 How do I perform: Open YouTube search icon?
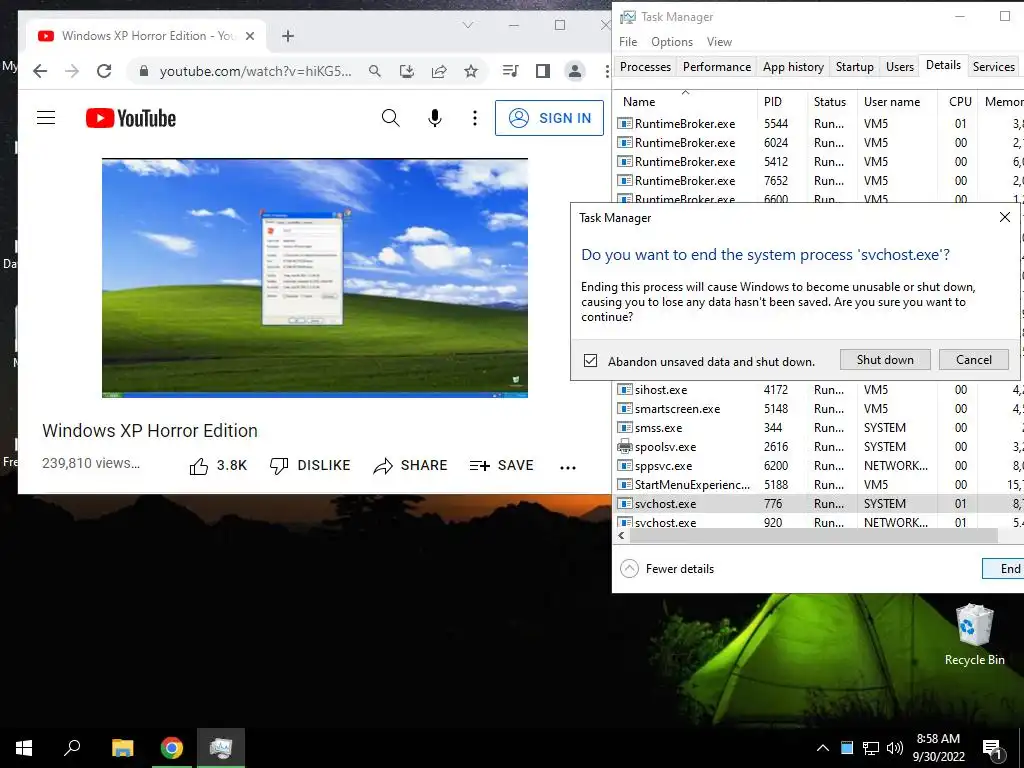tap(391, 118)
